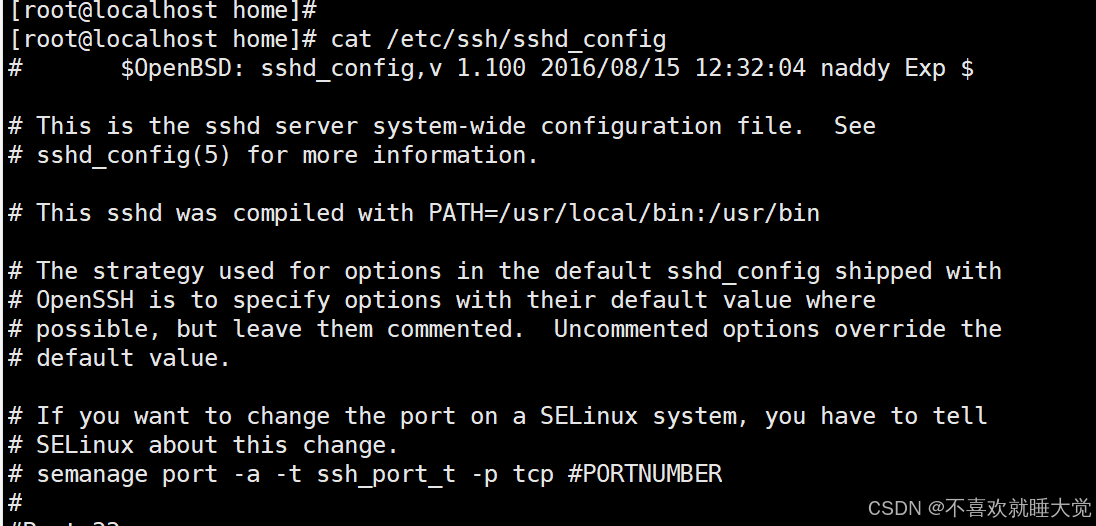Click the $OpenBSD version header line
The width and height of the screenshot is (1096, 526).
click(x=491, y=68)
